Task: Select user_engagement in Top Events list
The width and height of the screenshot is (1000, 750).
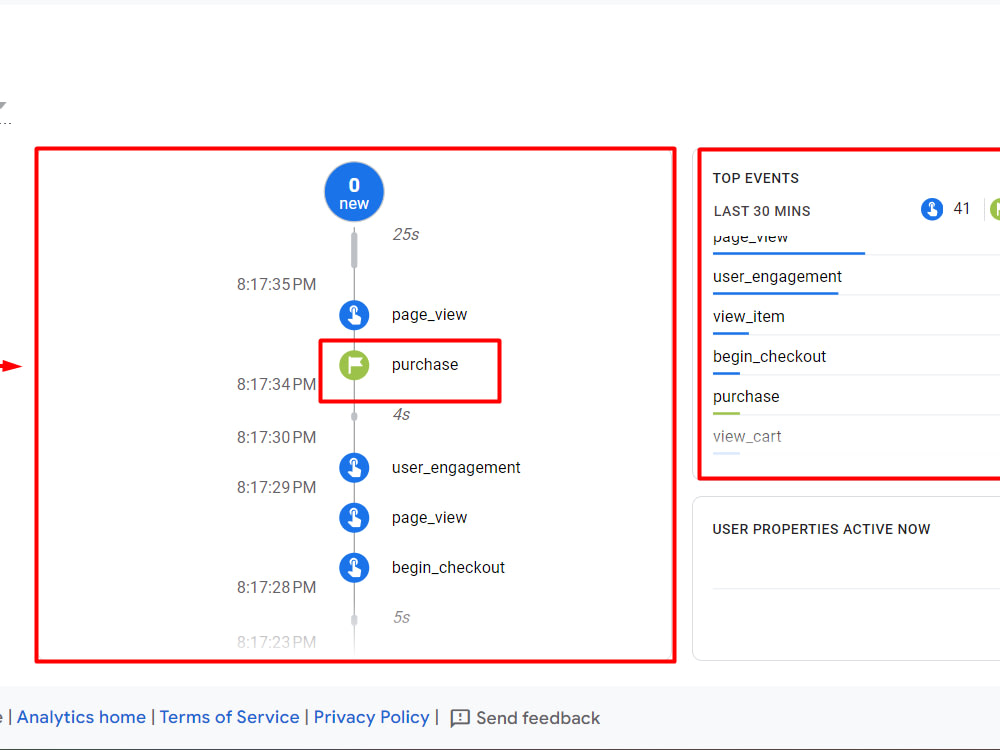Action: click(777, 277)
